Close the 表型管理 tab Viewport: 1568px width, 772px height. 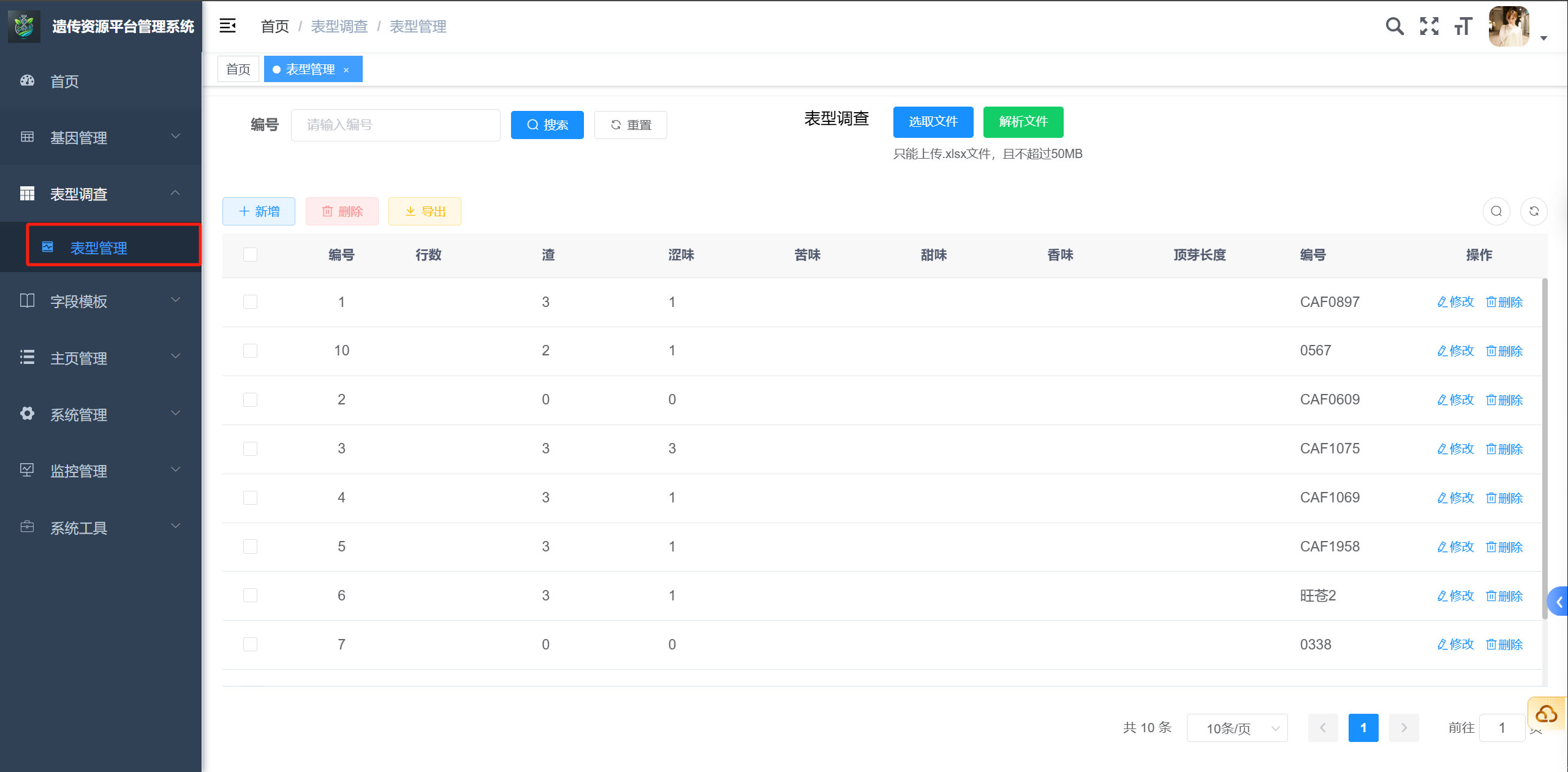[x=346, y=70]
